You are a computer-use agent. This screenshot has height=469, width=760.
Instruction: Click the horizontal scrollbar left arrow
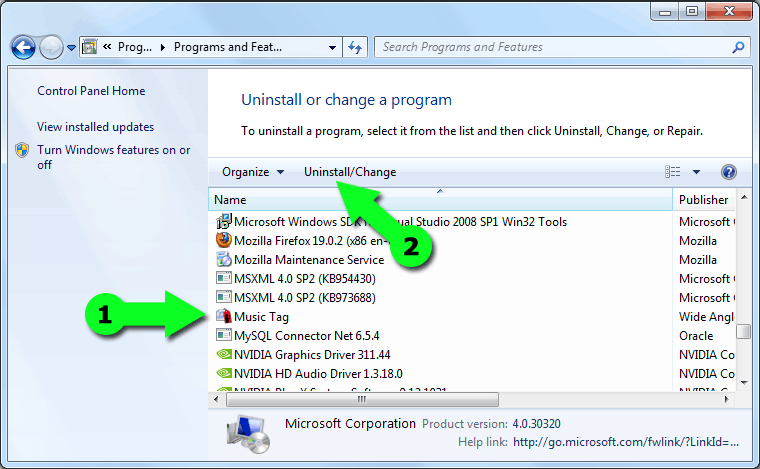pos(216,400)
